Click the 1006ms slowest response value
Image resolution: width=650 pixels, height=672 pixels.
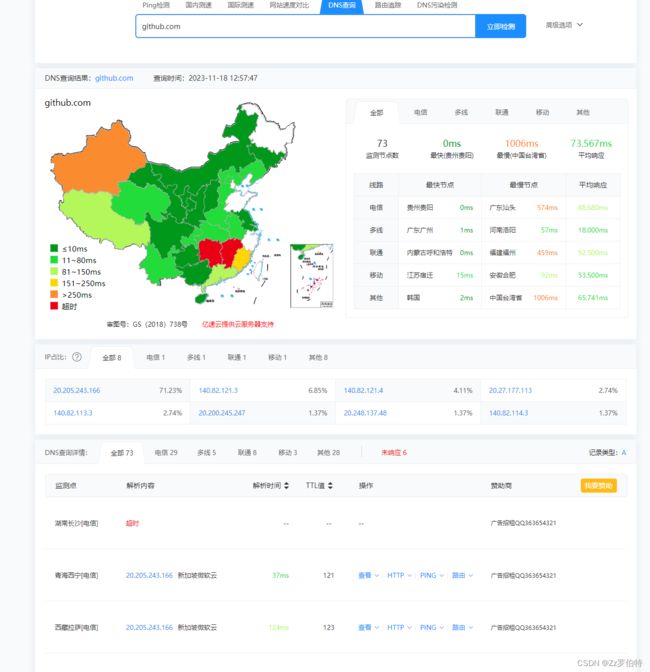tap(521, 143)
